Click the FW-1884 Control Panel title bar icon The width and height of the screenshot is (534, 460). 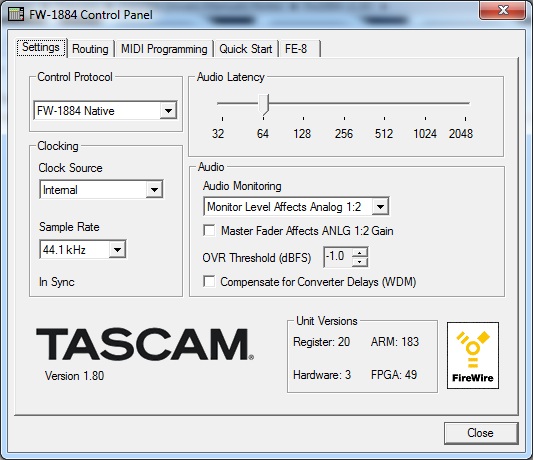click(16, 14)
